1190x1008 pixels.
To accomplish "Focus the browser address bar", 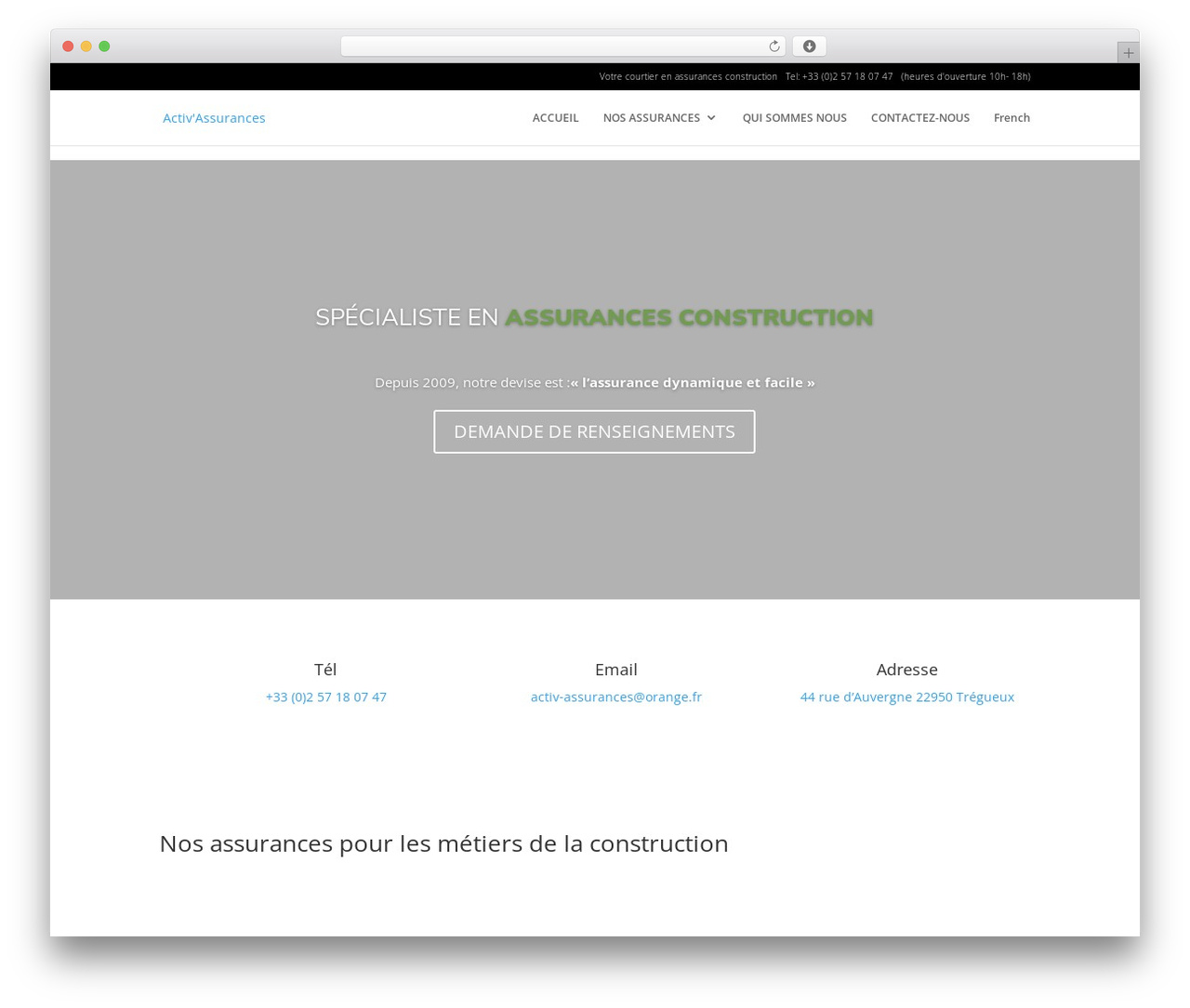I will pyautogui.click(x=562, y=46).
